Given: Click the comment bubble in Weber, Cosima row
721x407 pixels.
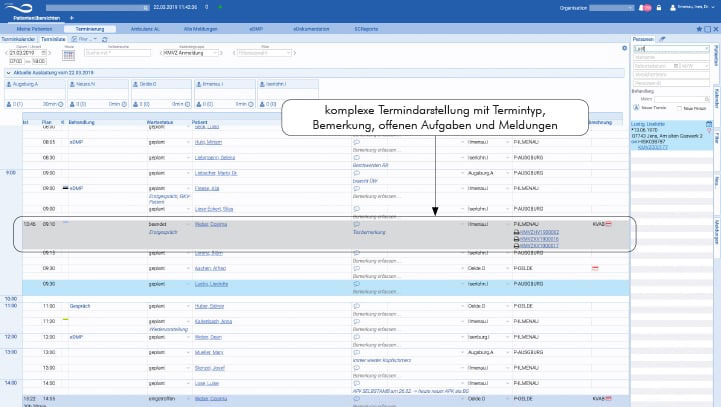Looking at the screenshot, I should (357, 223).
